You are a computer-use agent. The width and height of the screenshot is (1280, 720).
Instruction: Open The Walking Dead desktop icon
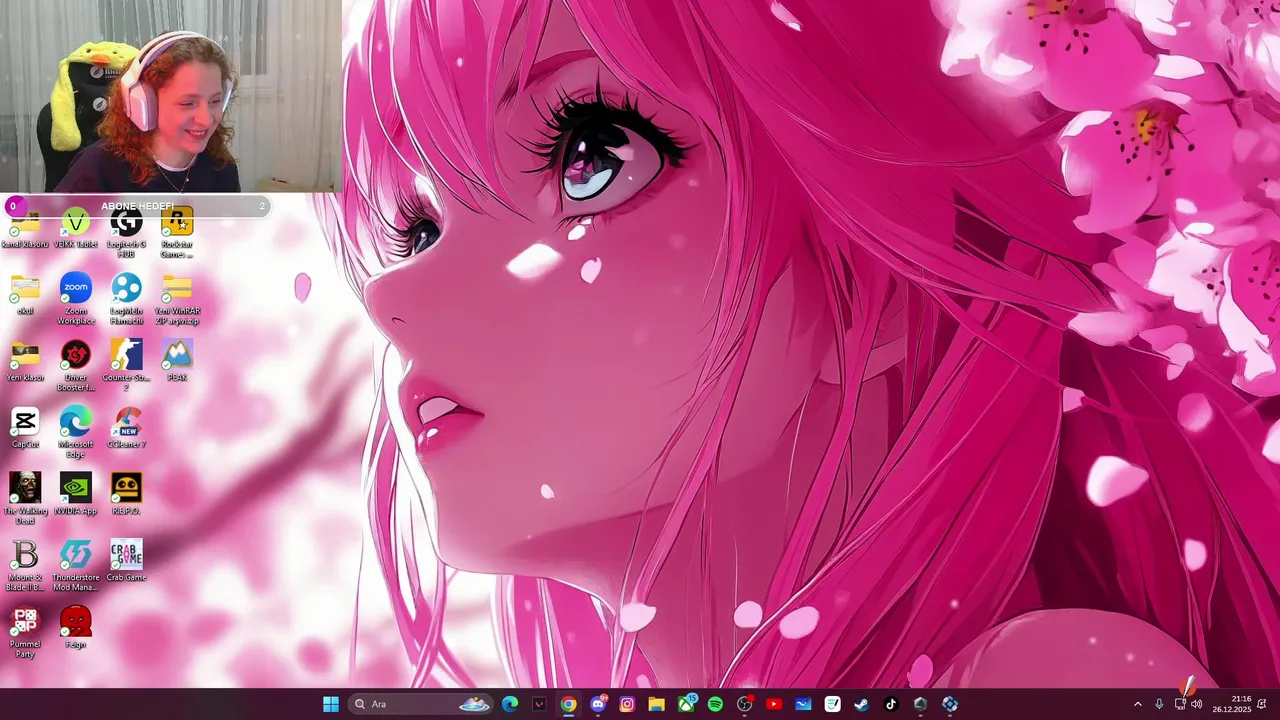25,498
